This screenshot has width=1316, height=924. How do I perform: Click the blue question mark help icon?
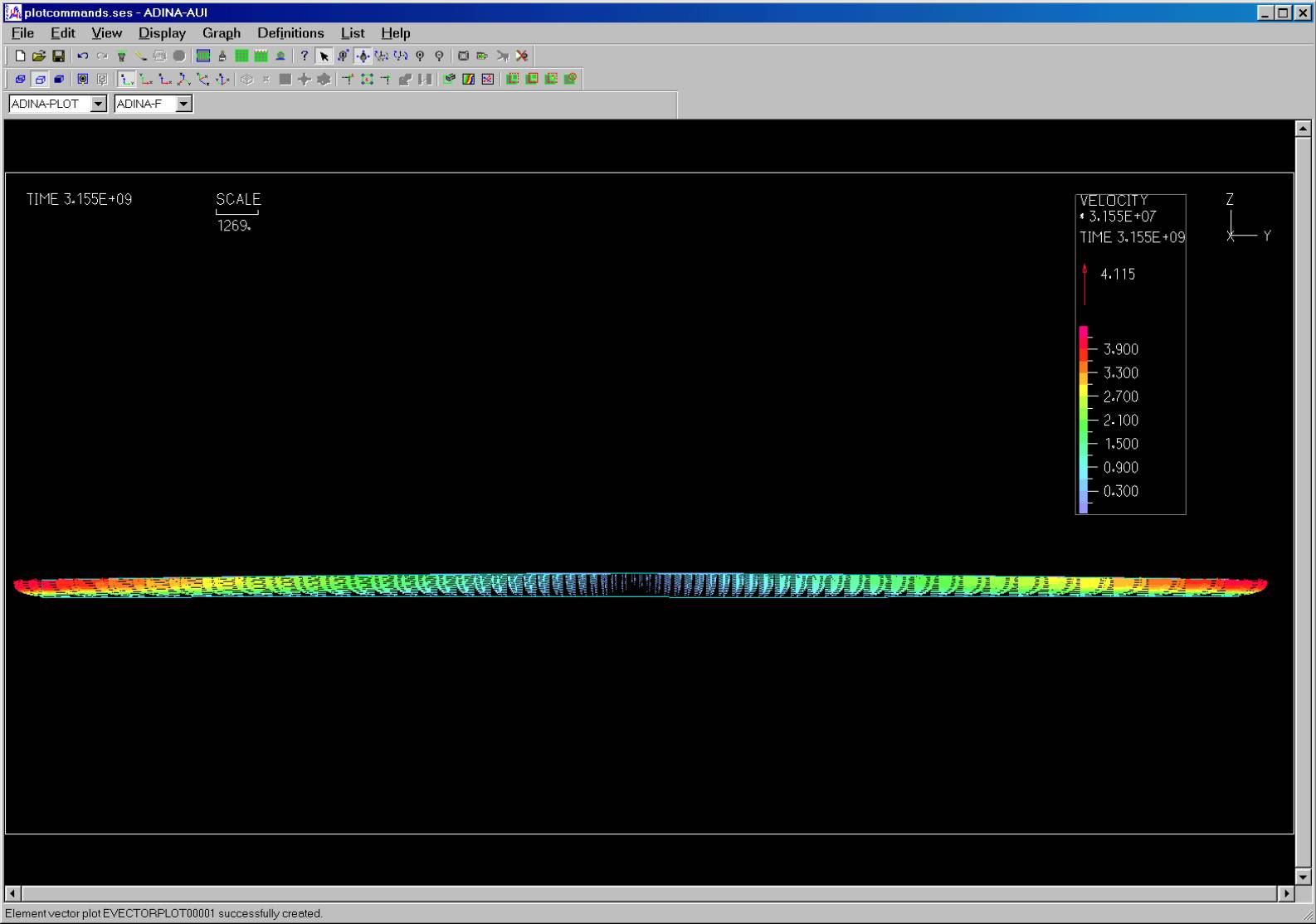click(305, 56)
